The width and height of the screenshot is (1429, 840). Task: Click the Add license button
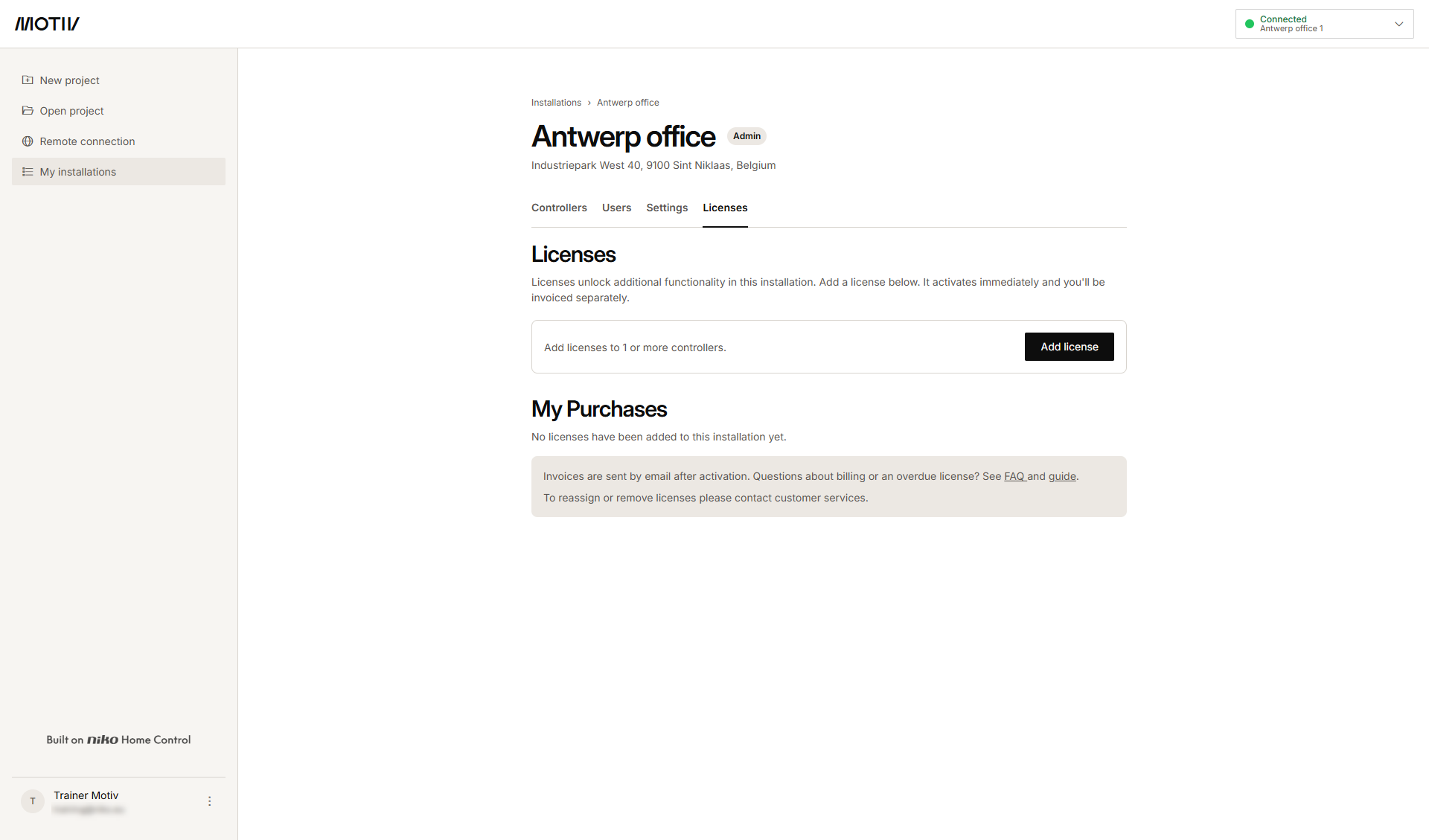1069,347
